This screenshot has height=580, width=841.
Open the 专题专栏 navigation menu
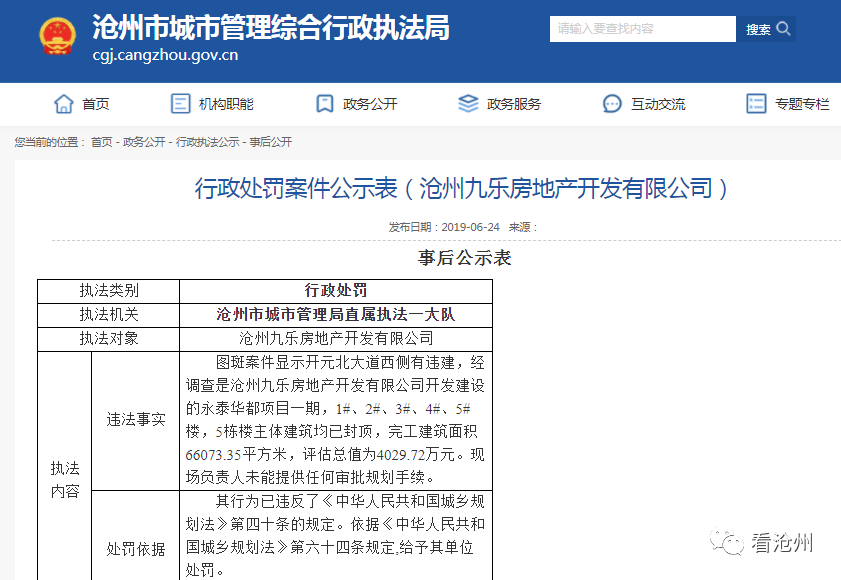click(802, 104)
